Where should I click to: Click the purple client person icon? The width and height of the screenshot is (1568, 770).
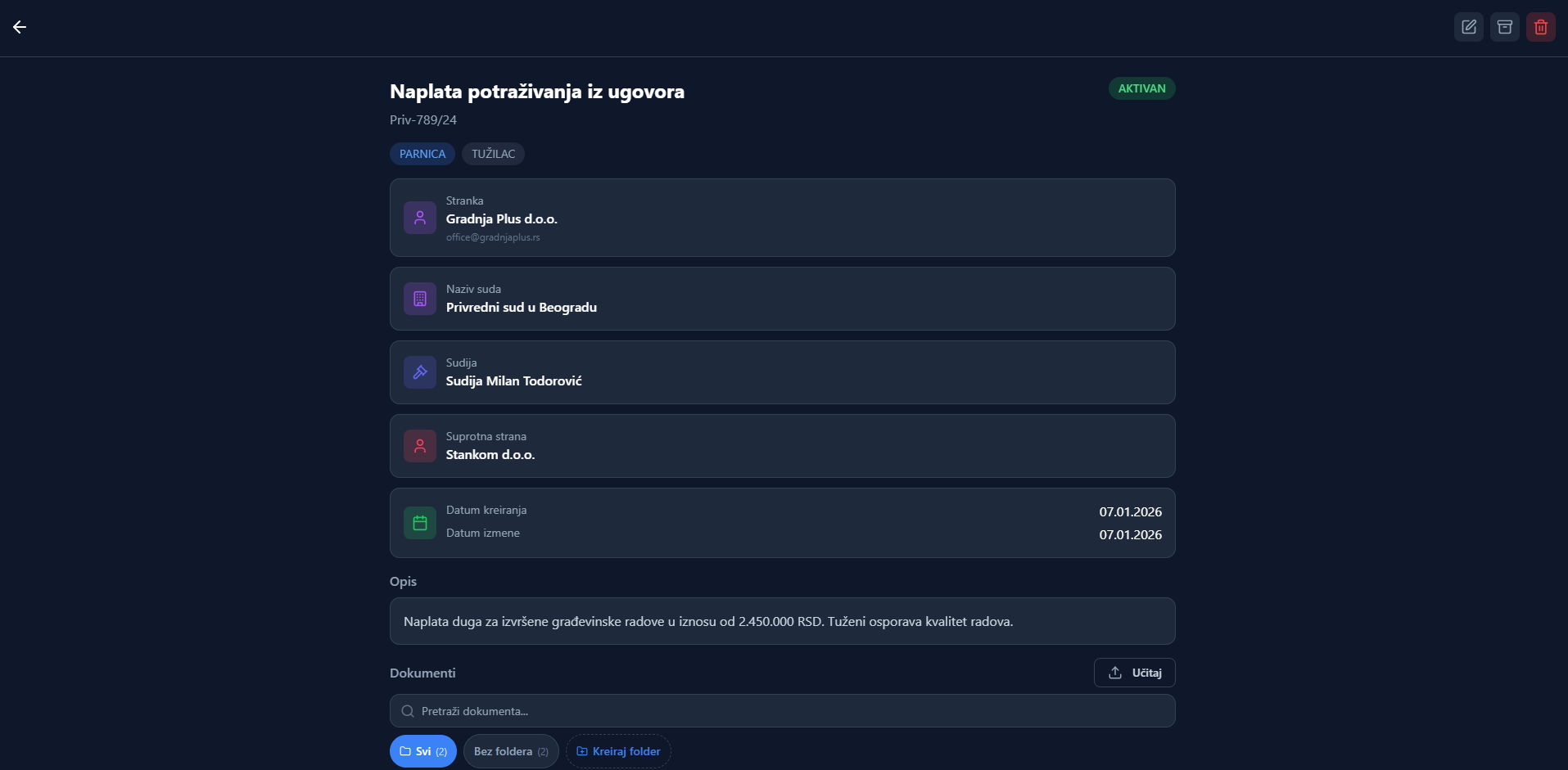pyautogui.click(x=420, y=218)
